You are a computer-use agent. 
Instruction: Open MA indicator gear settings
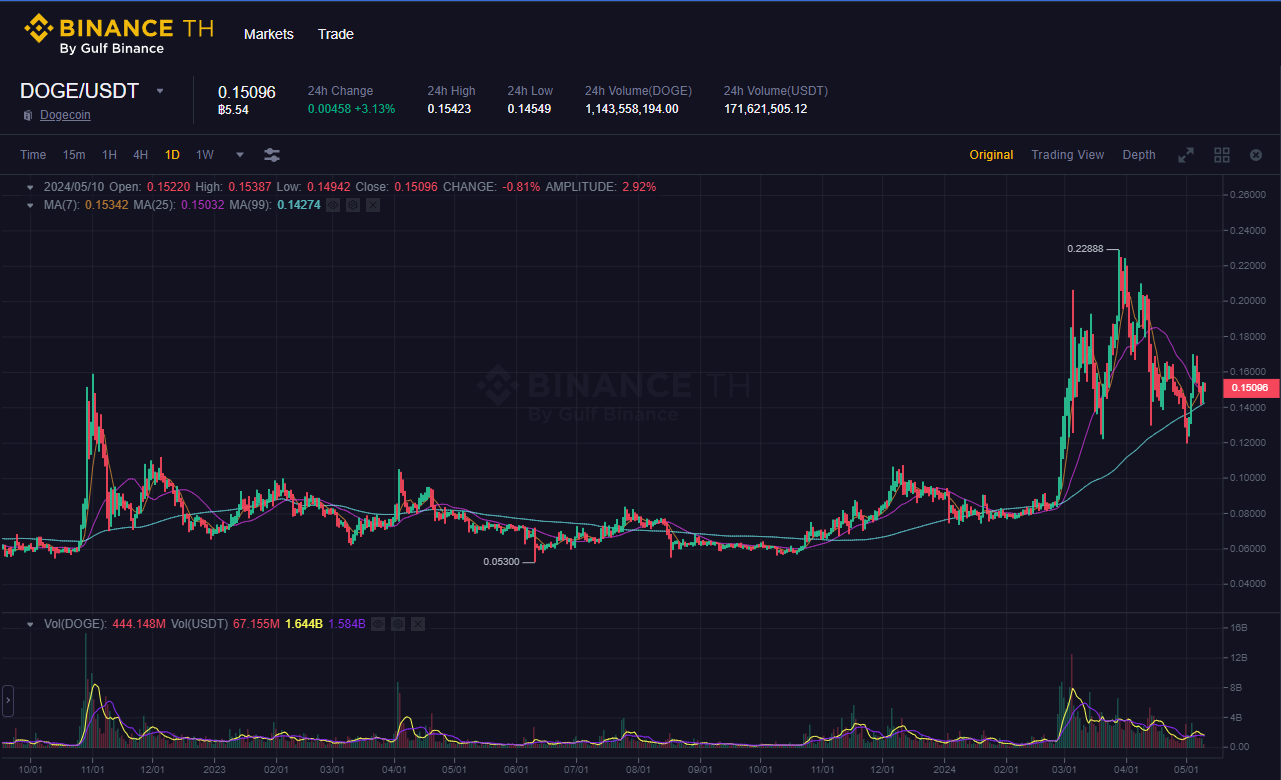tap(353, 205)
